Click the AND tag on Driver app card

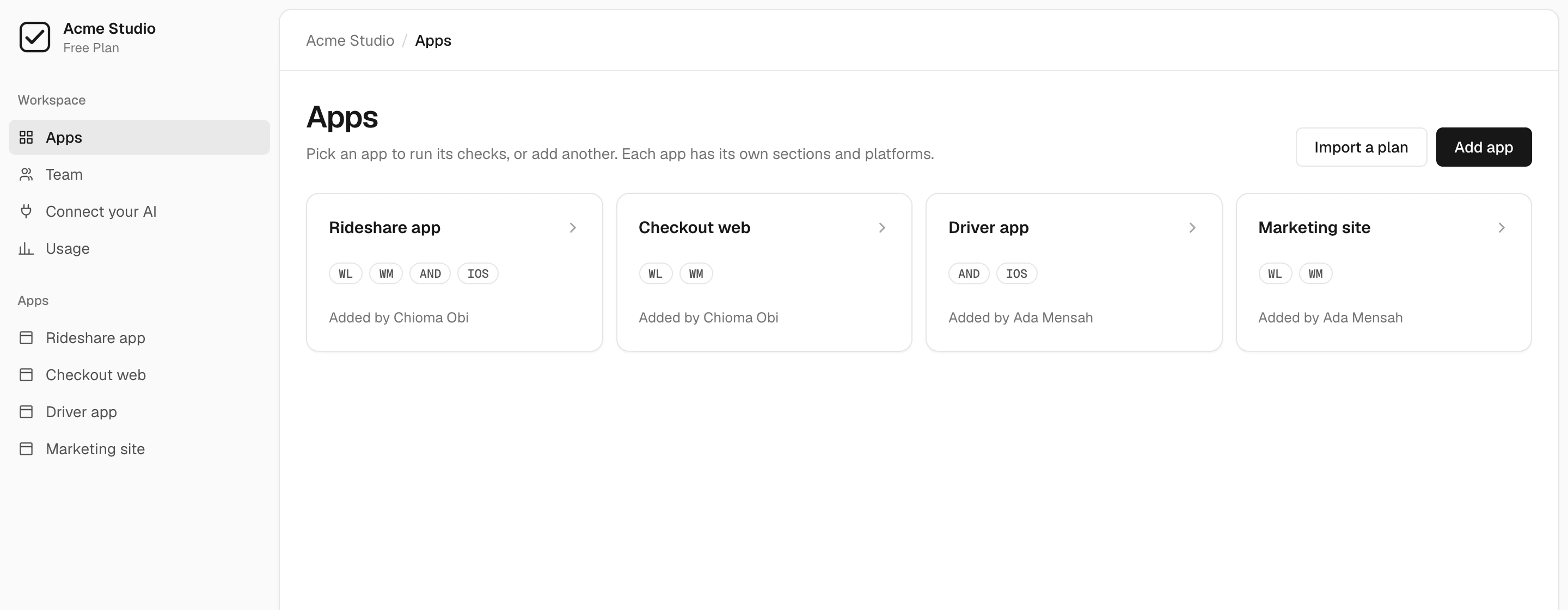tap(969, 274)
